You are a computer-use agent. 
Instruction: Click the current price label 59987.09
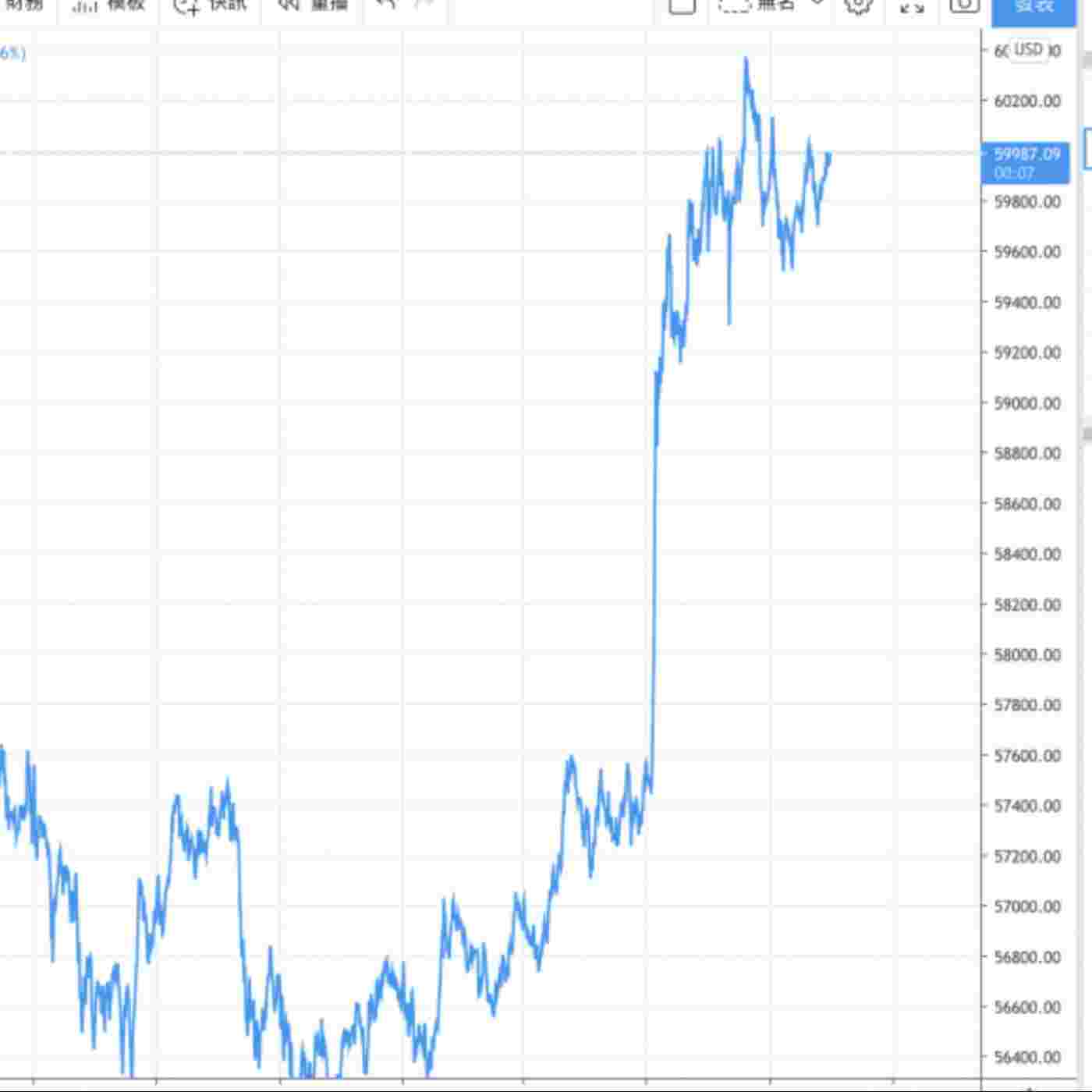coord(1026,155)
